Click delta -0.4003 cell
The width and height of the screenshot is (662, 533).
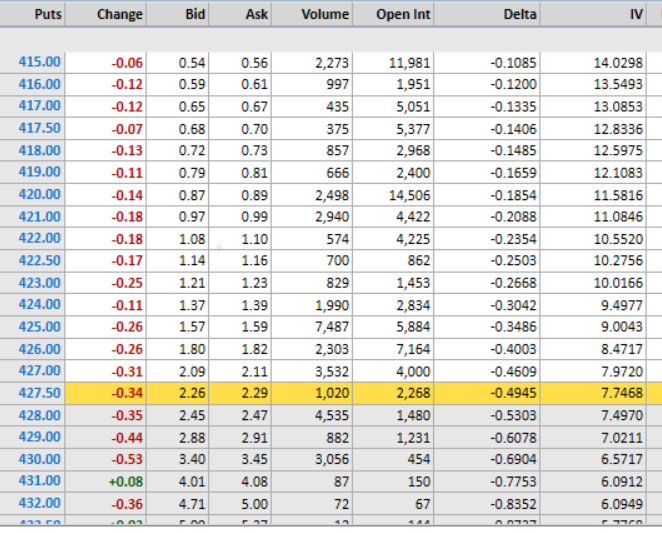[x=513, y=349]
